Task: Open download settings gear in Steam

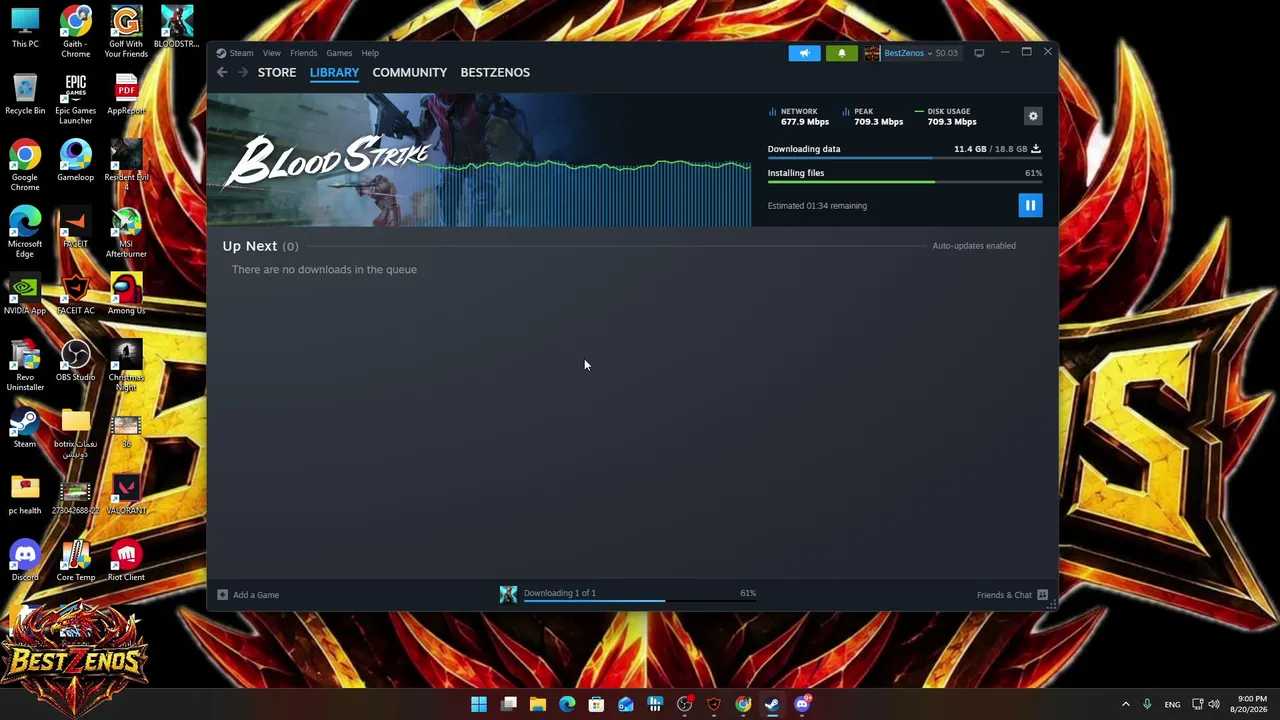Action: pos(1033,116)
